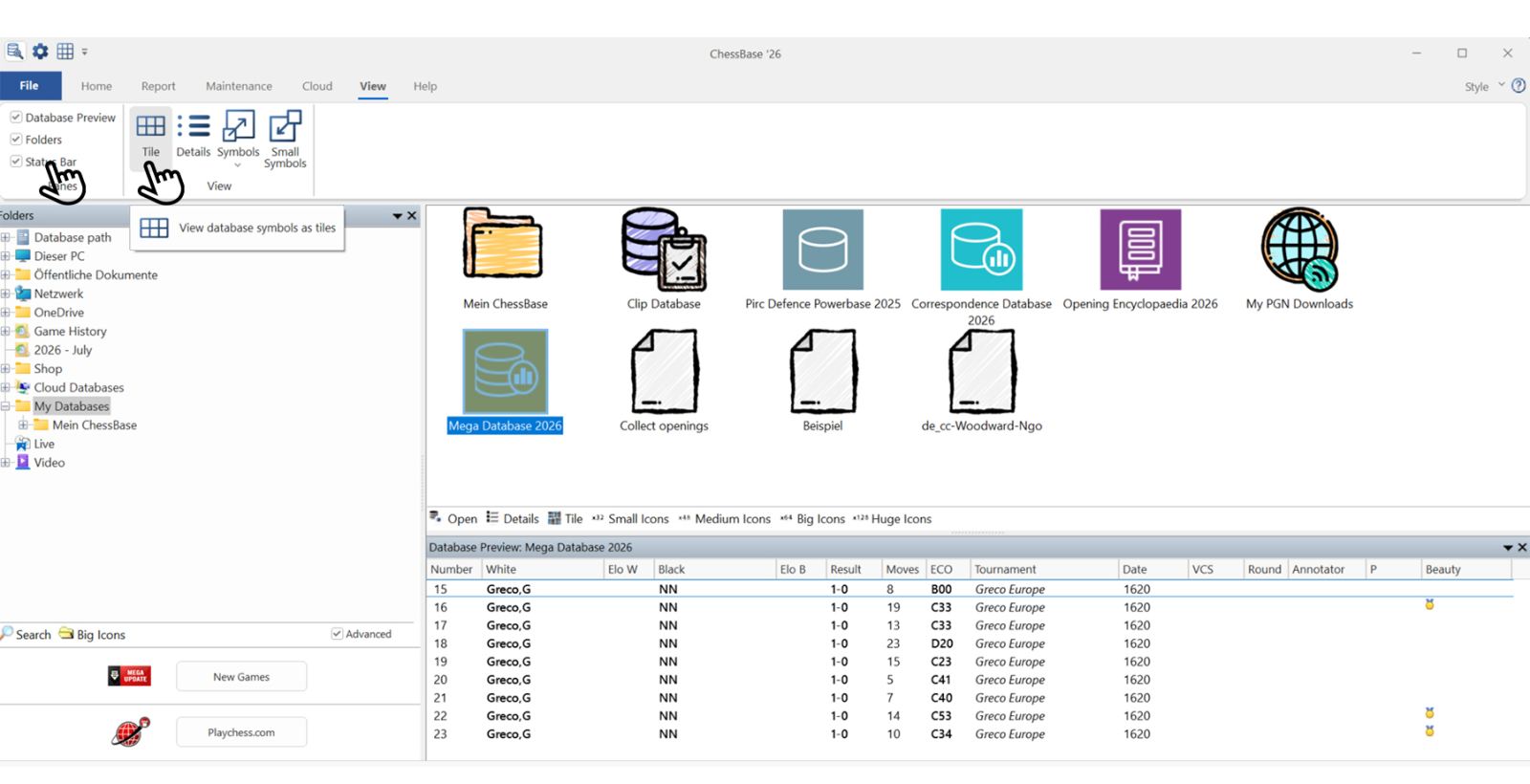Open the Help tab
The height and width of the screenshot is (784, 1530).
[x=425, y=86]
